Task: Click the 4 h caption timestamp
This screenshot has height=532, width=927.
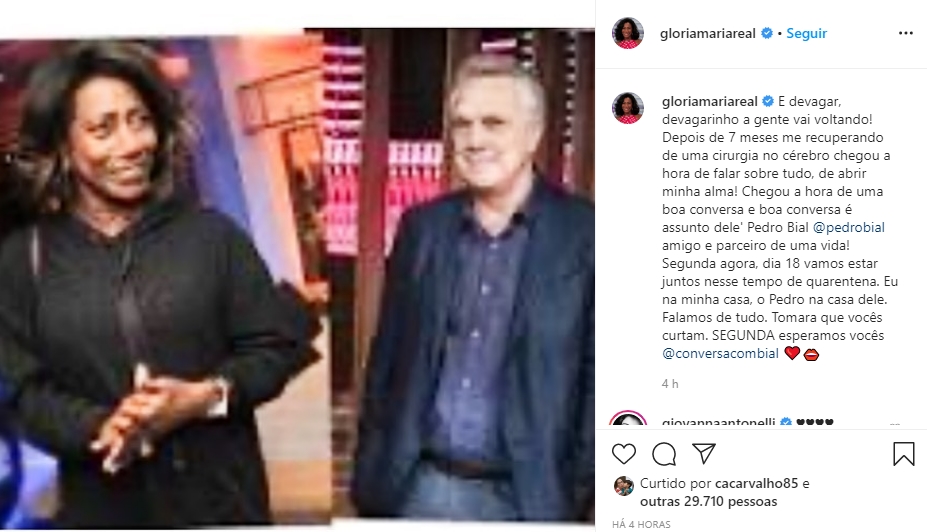Action: [x=670, y=384]
